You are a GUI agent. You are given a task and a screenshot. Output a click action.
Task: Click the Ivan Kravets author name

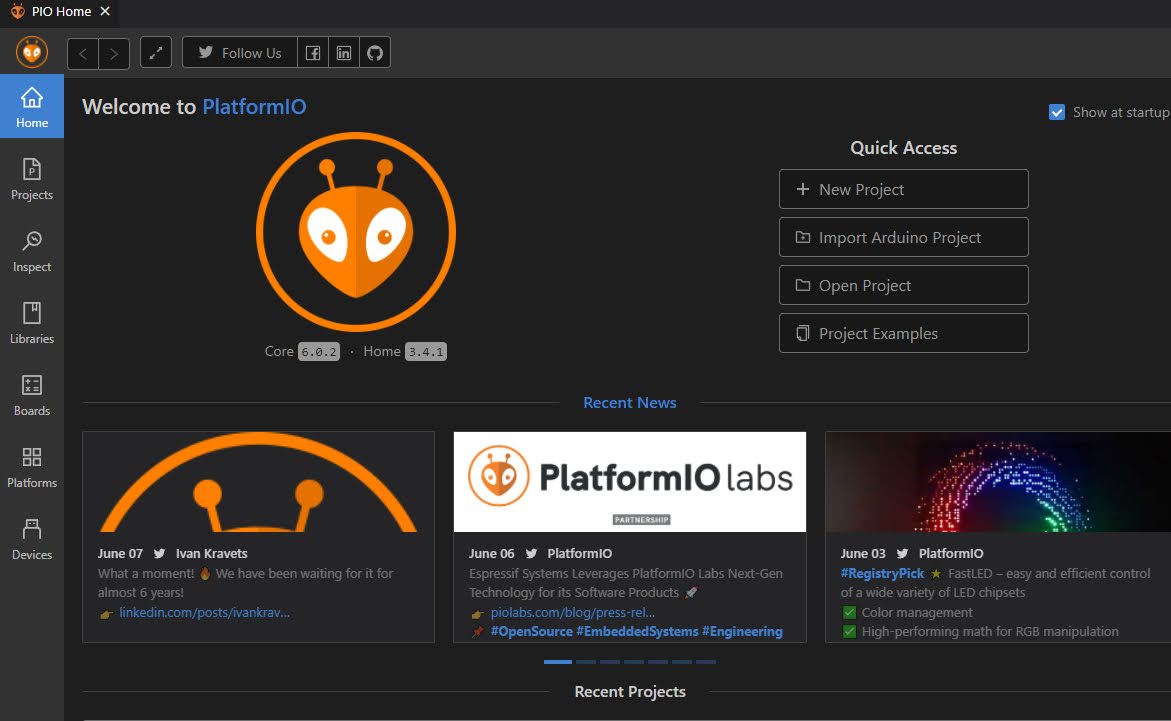(x=211, y=554)
